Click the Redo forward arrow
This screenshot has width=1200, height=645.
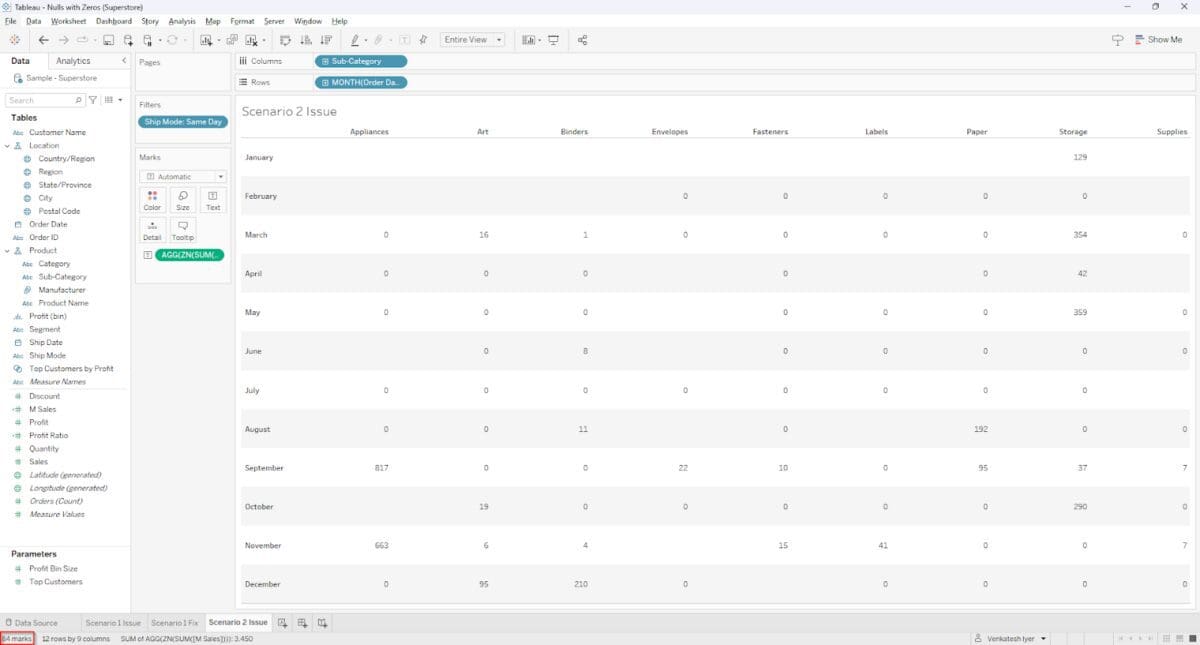pos(63,40)
